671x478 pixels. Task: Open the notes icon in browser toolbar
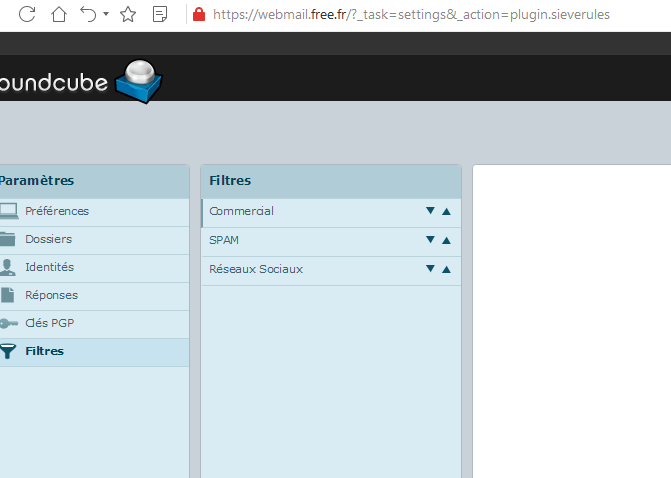tap(160, 14)
